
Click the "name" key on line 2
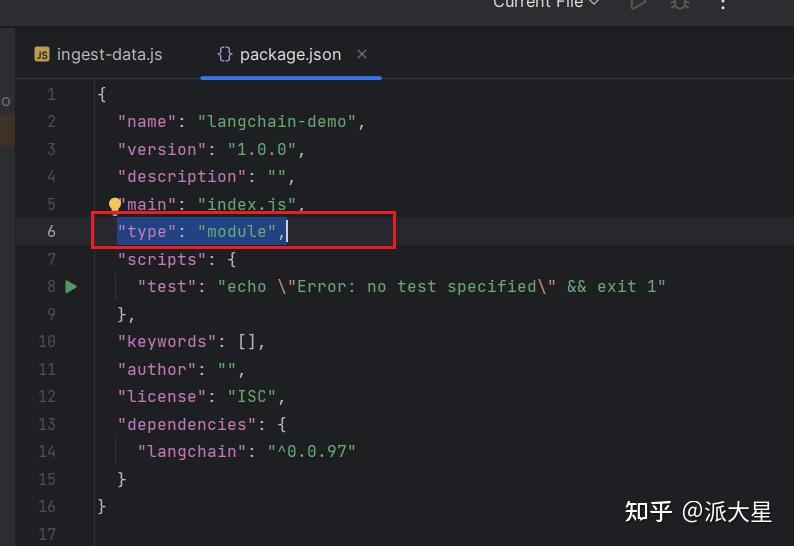(147, 122)
